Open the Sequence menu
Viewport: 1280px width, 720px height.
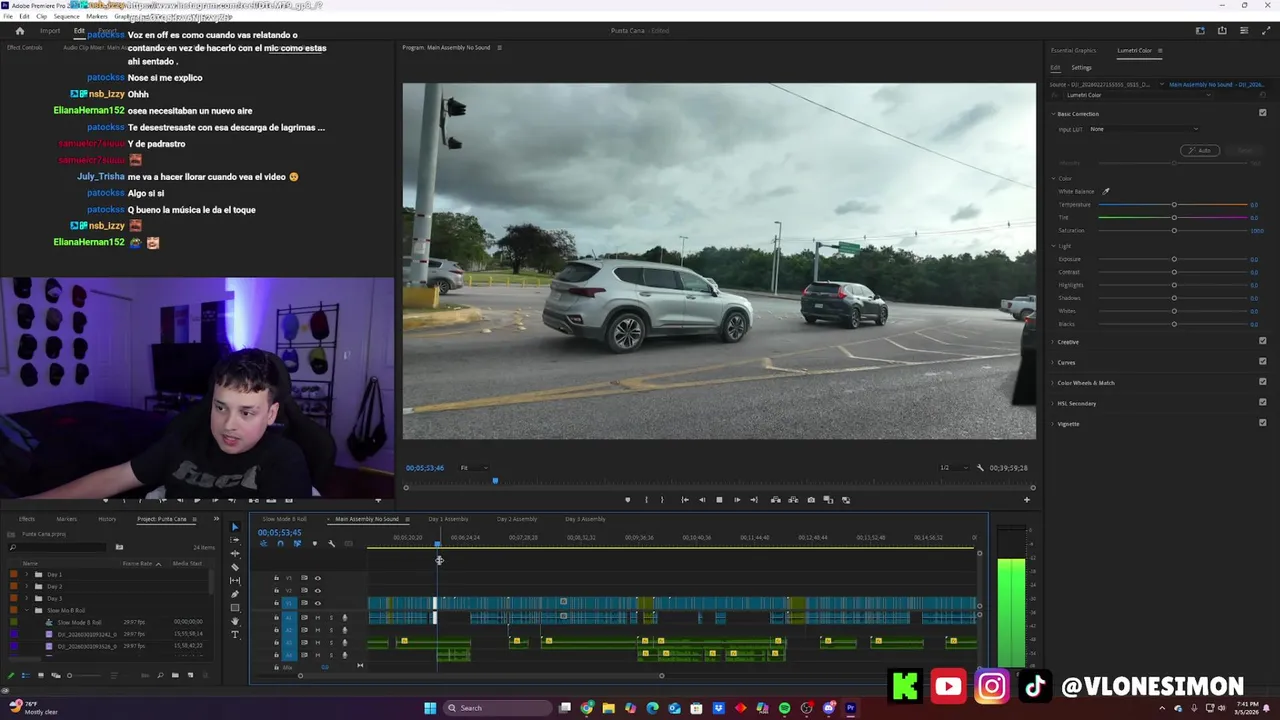tap(66, 16)
